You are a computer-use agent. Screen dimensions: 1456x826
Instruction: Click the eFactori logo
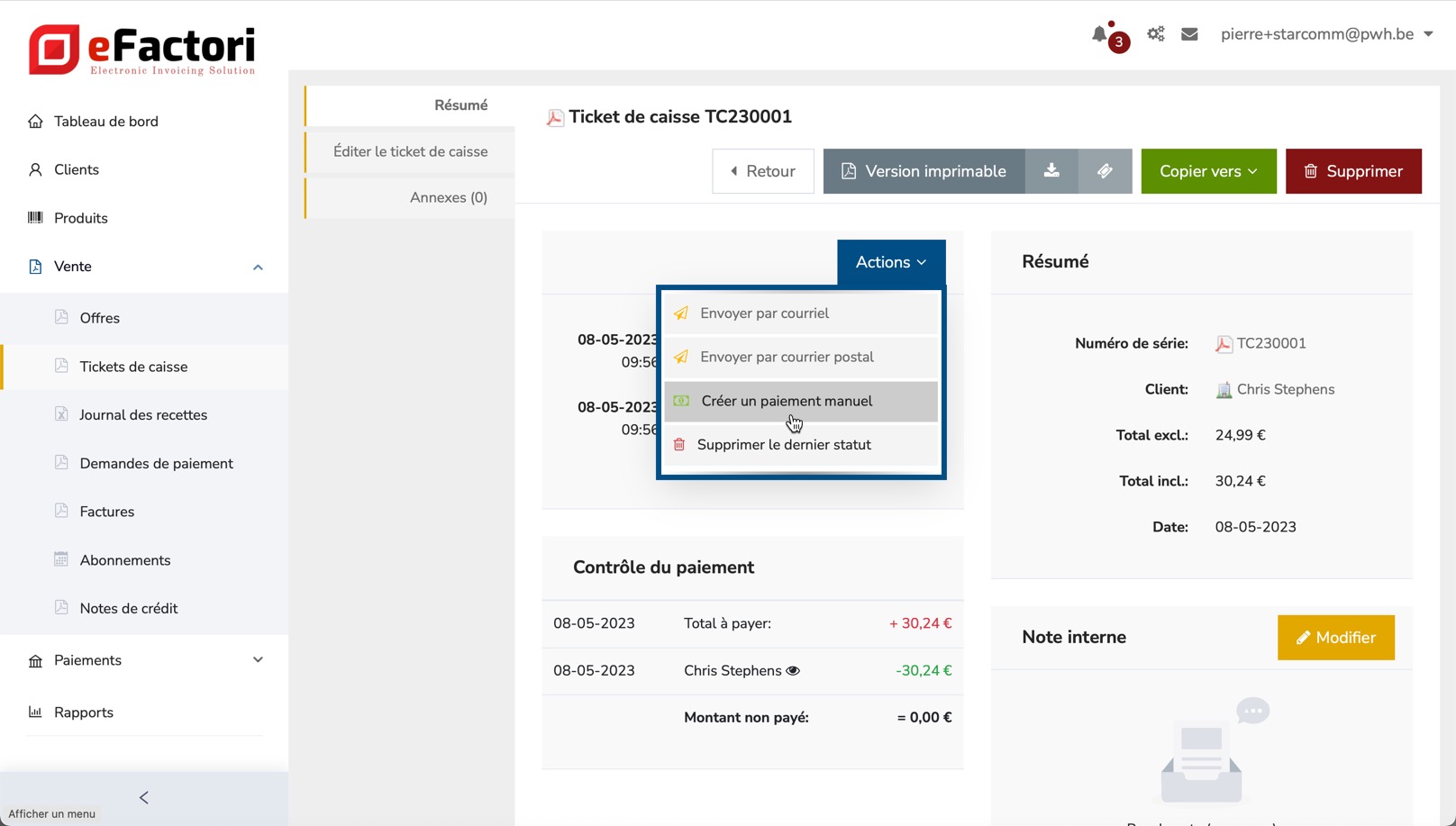pyautogui.click(x=142, y=50)
